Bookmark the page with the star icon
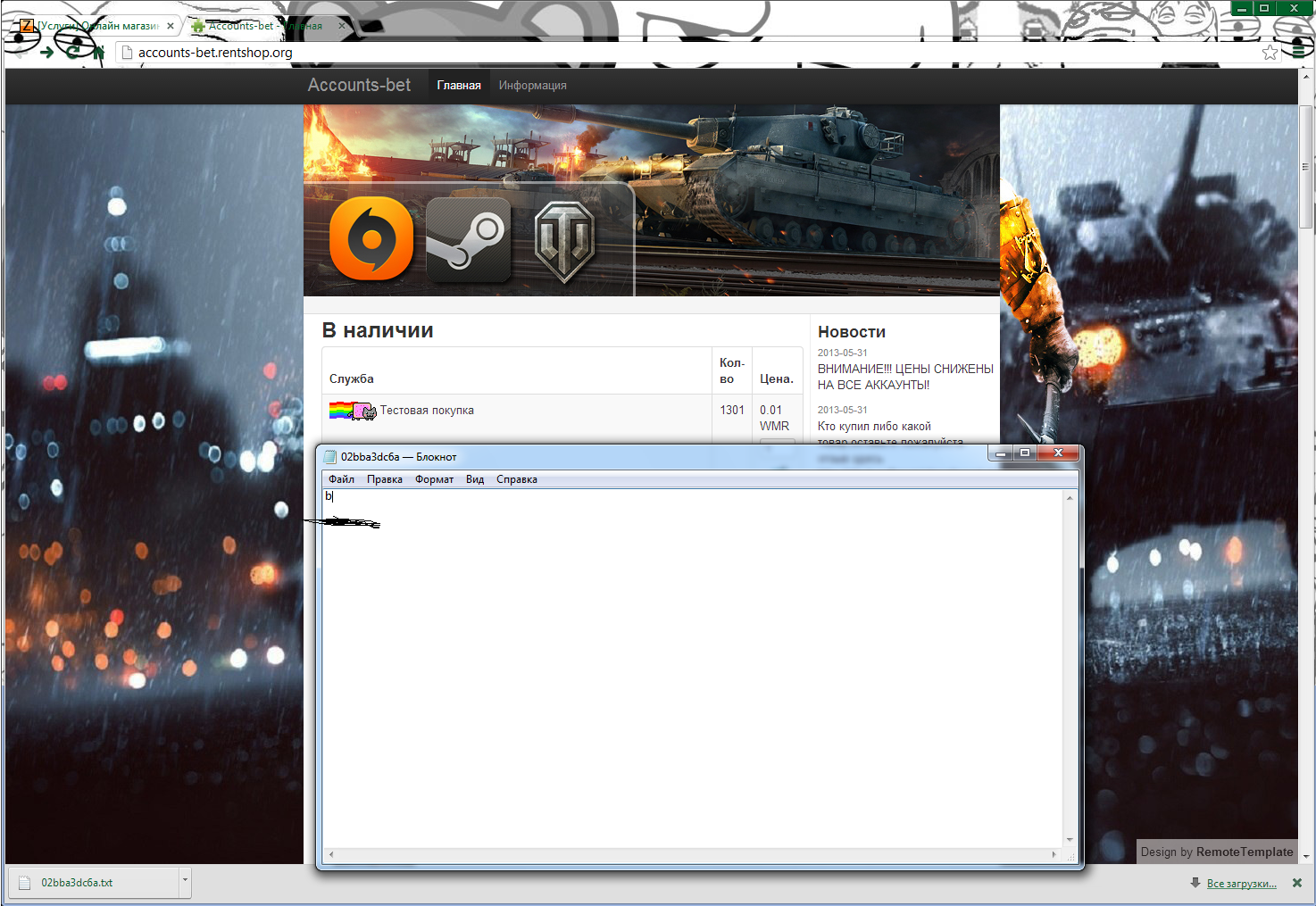The width and height of the screenshot is (1316, 906). [1270, 53]
